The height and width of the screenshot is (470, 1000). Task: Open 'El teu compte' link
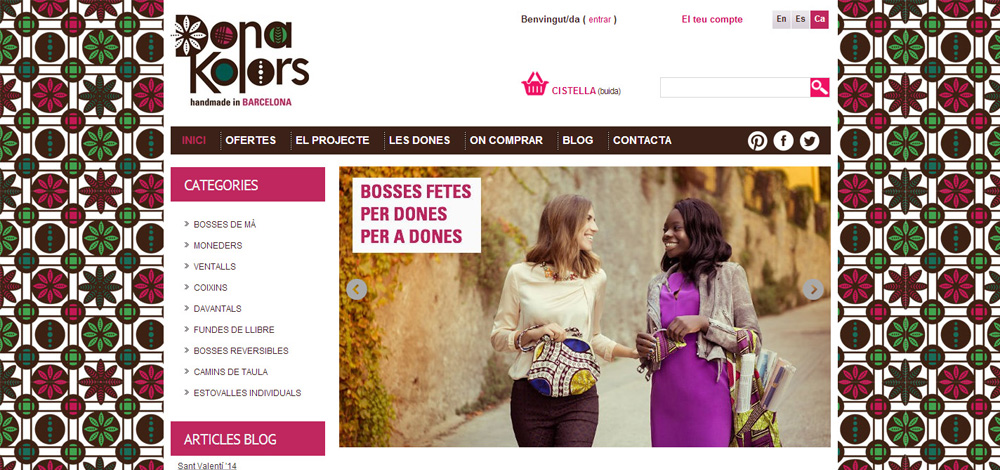(712, 20)
